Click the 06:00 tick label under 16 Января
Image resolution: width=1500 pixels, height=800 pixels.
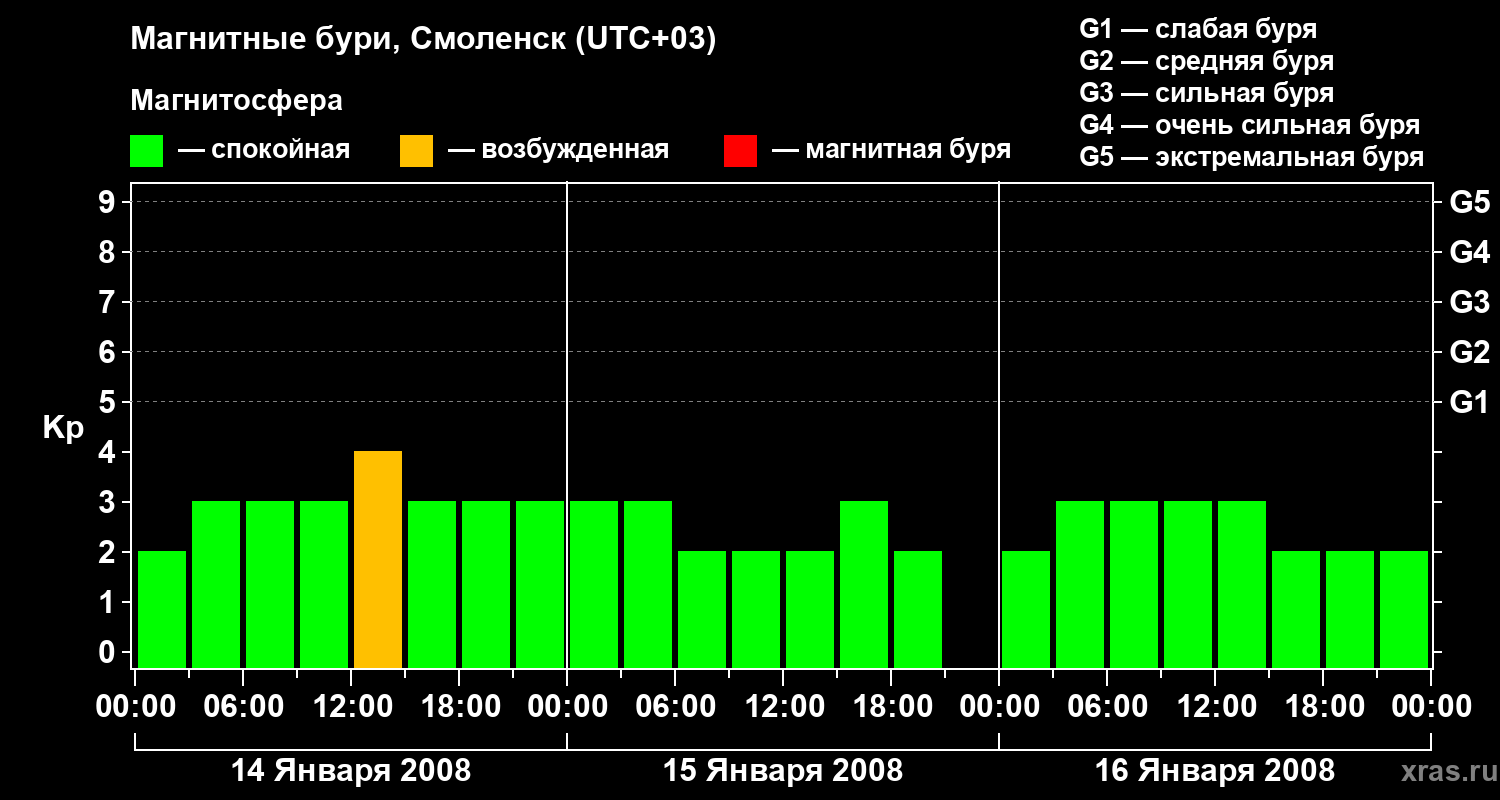coord(1107,707)
